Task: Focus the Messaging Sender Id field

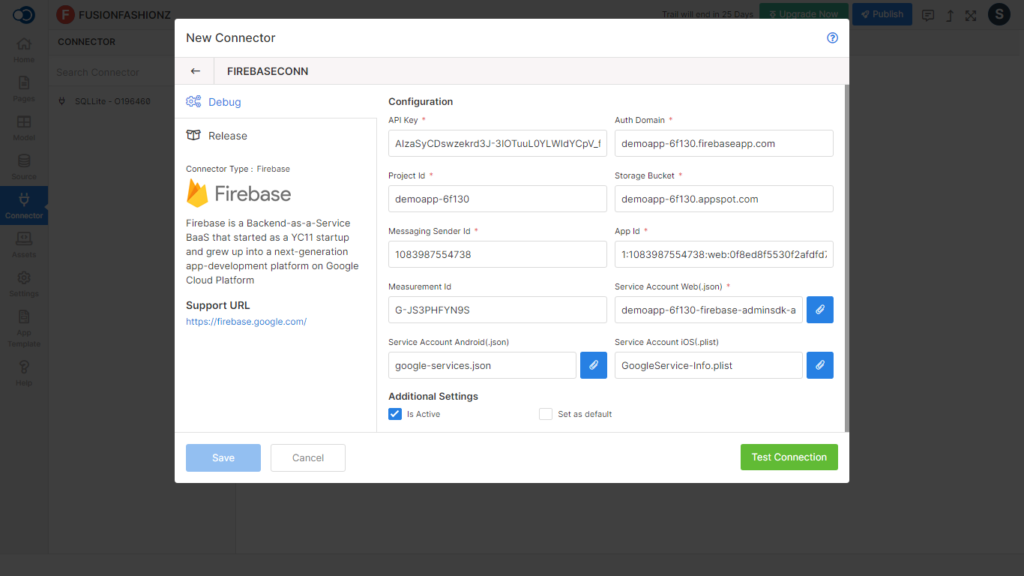Action: click(x=498, y=255)
